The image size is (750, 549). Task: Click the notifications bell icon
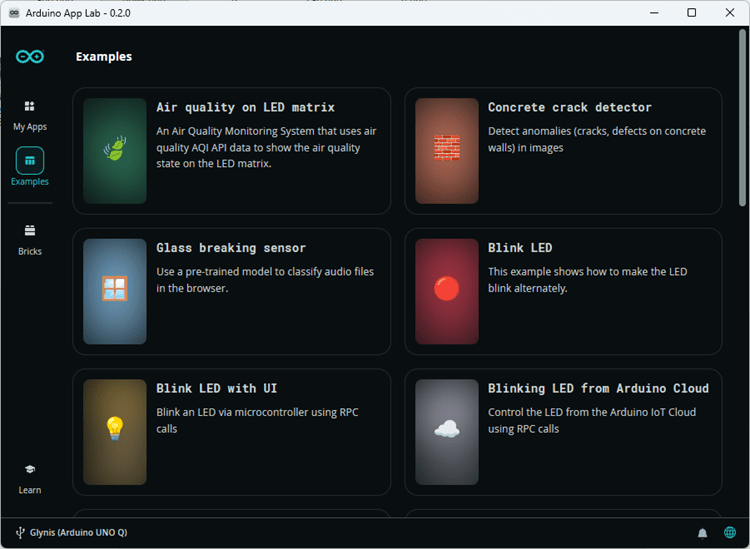(703, 533)
